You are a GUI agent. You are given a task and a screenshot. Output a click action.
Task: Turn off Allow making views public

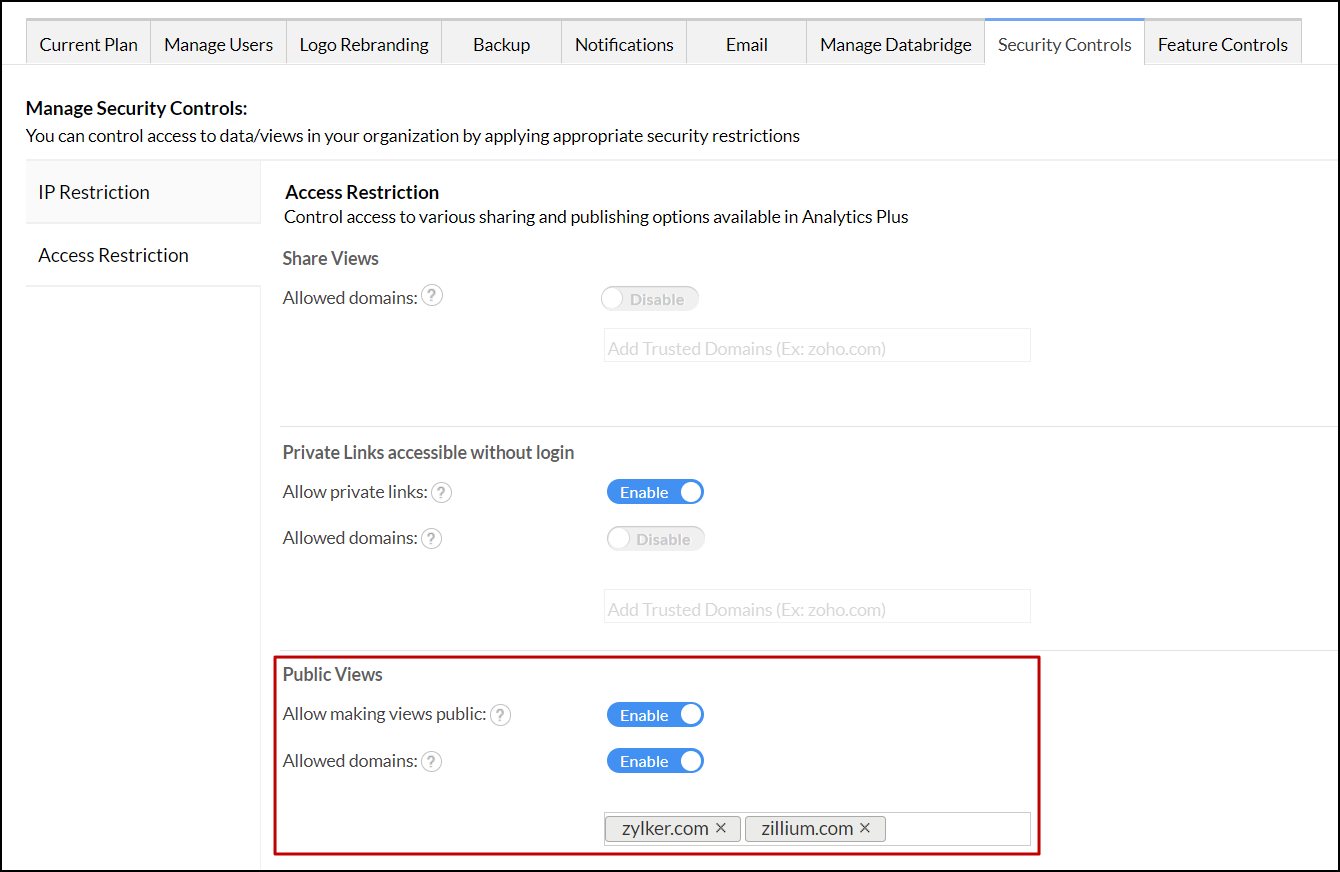point(655,715)
